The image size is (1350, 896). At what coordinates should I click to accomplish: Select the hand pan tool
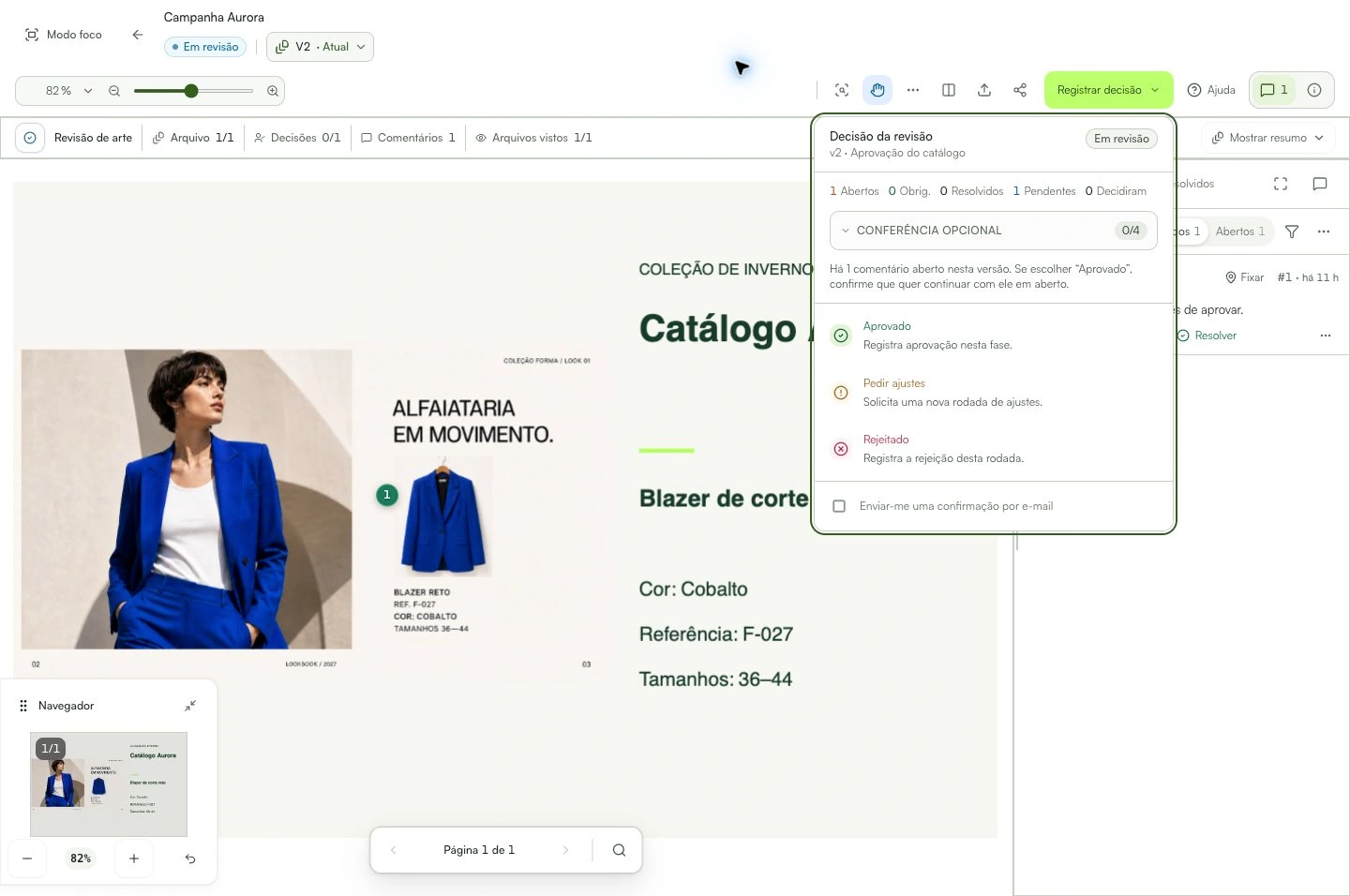[x=877, y=90]
